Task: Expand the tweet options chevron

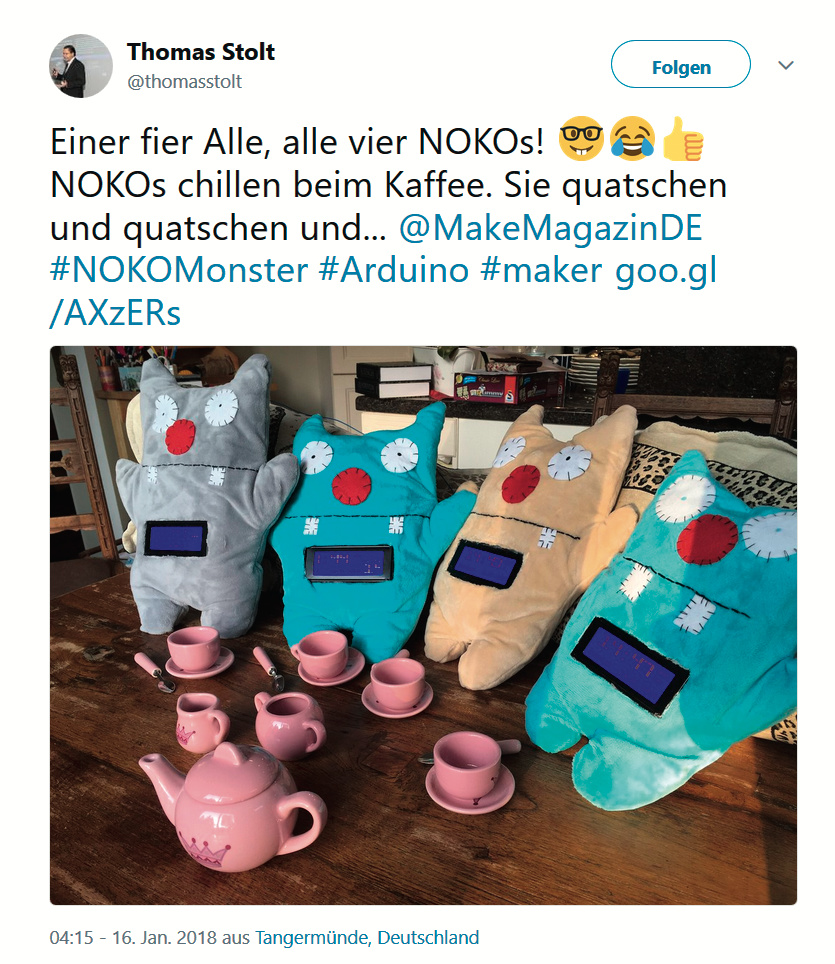Action: [x=786, y=65]
